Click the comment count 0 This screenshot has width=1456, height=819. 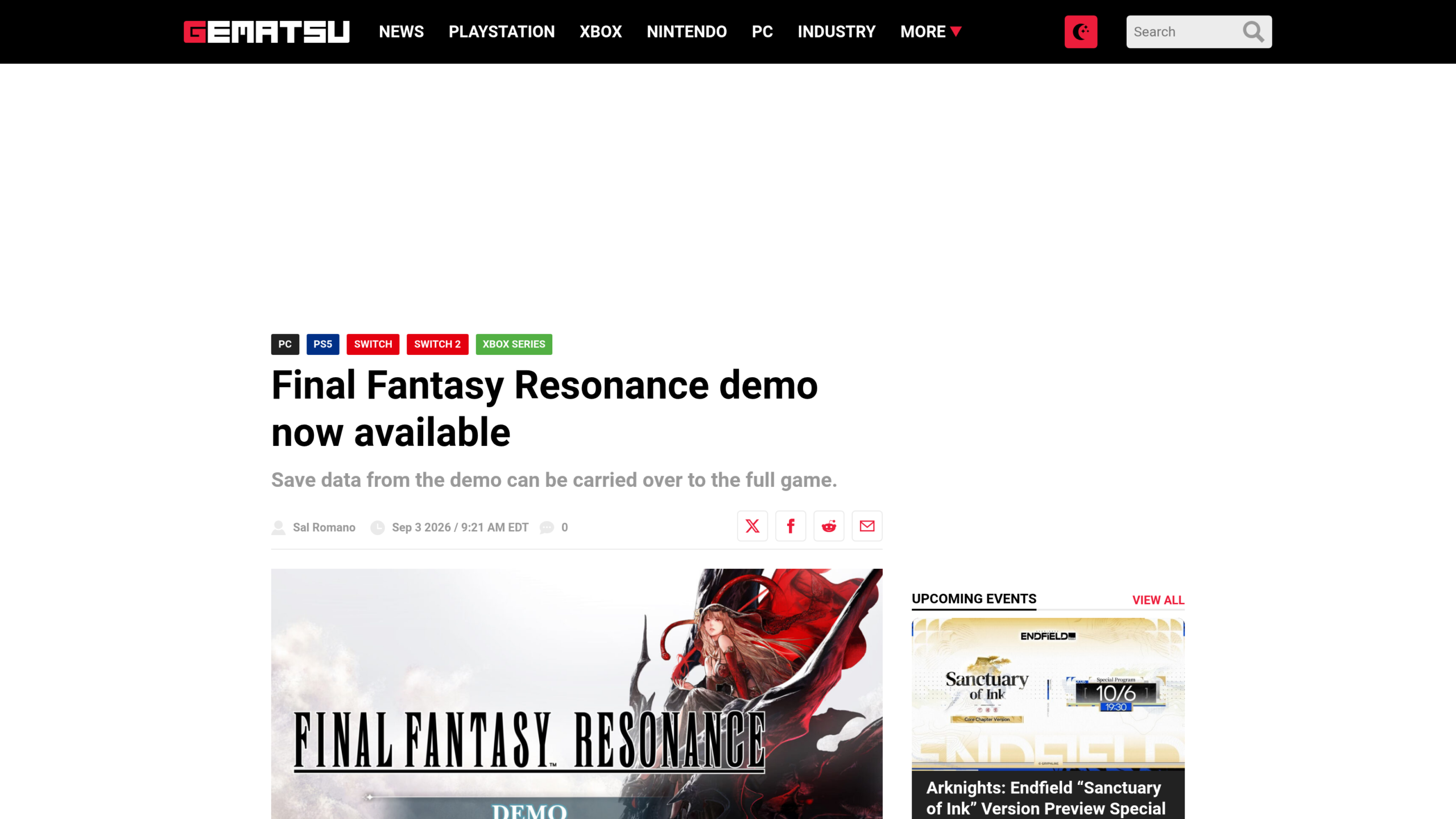coord(564,527)
